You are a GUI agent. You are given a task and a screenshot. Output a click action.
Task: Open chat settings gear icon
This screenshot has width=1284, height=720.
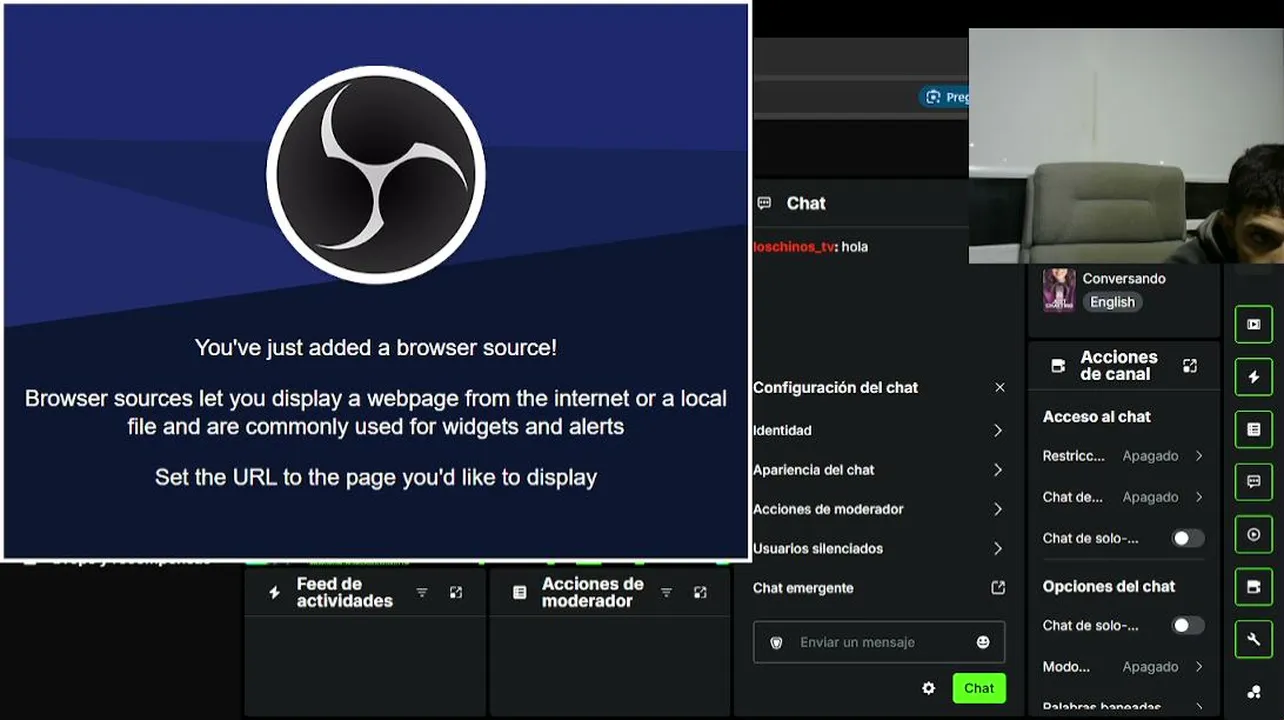[x=929, y=688]
